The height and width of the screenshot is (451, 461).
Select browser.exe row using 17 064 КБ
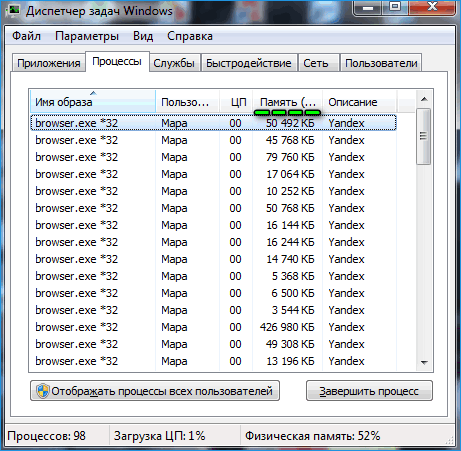pos(213,174)
